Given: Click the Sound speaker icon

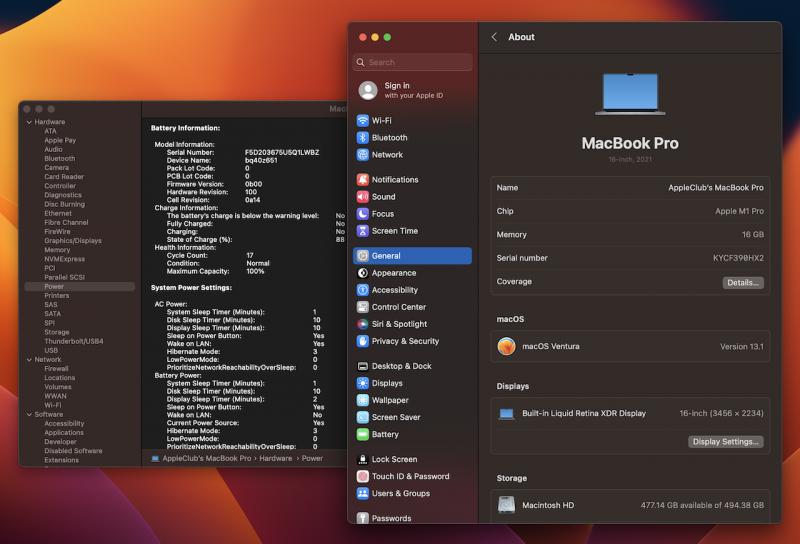Looking at the screenshot, I should [362, 196].
